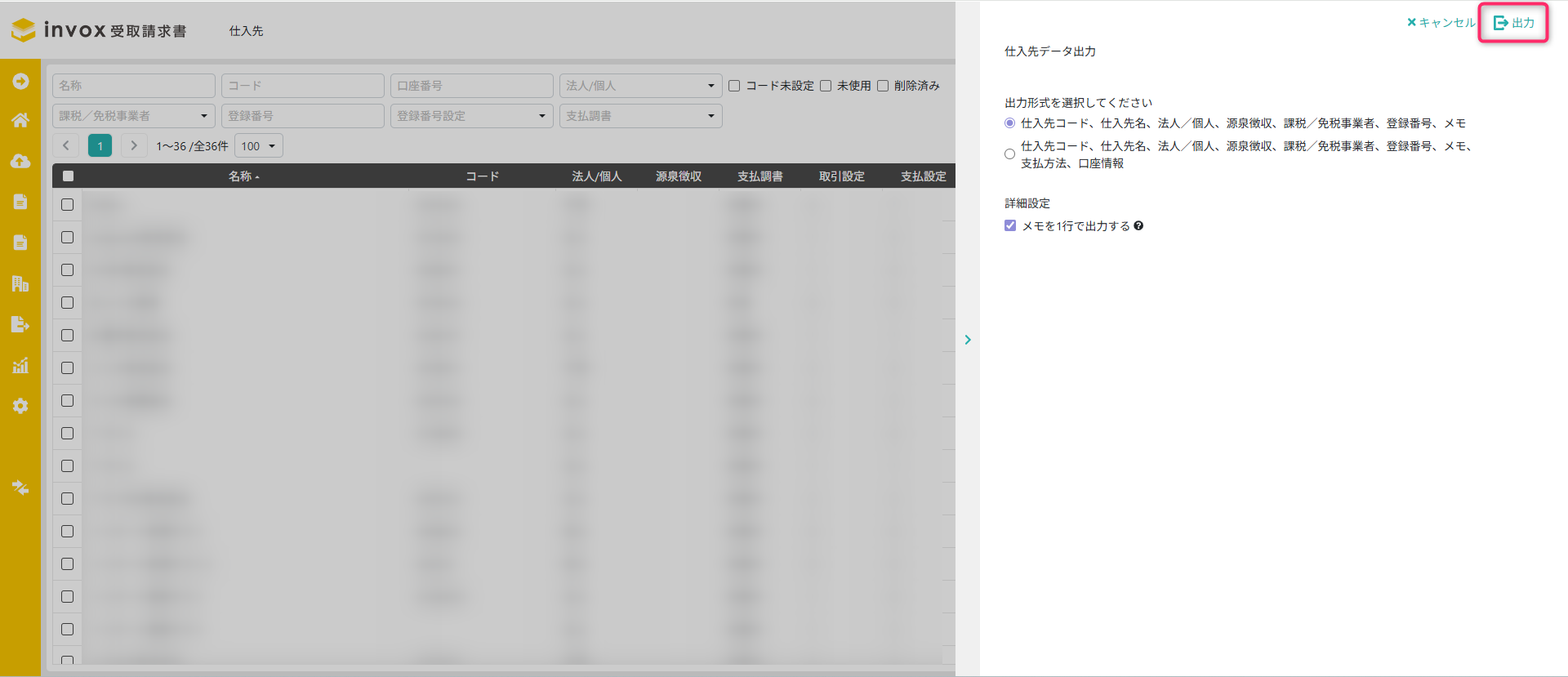1568x677 pixels.
Task: Click the 出力 button
Action: point(1513,23)
